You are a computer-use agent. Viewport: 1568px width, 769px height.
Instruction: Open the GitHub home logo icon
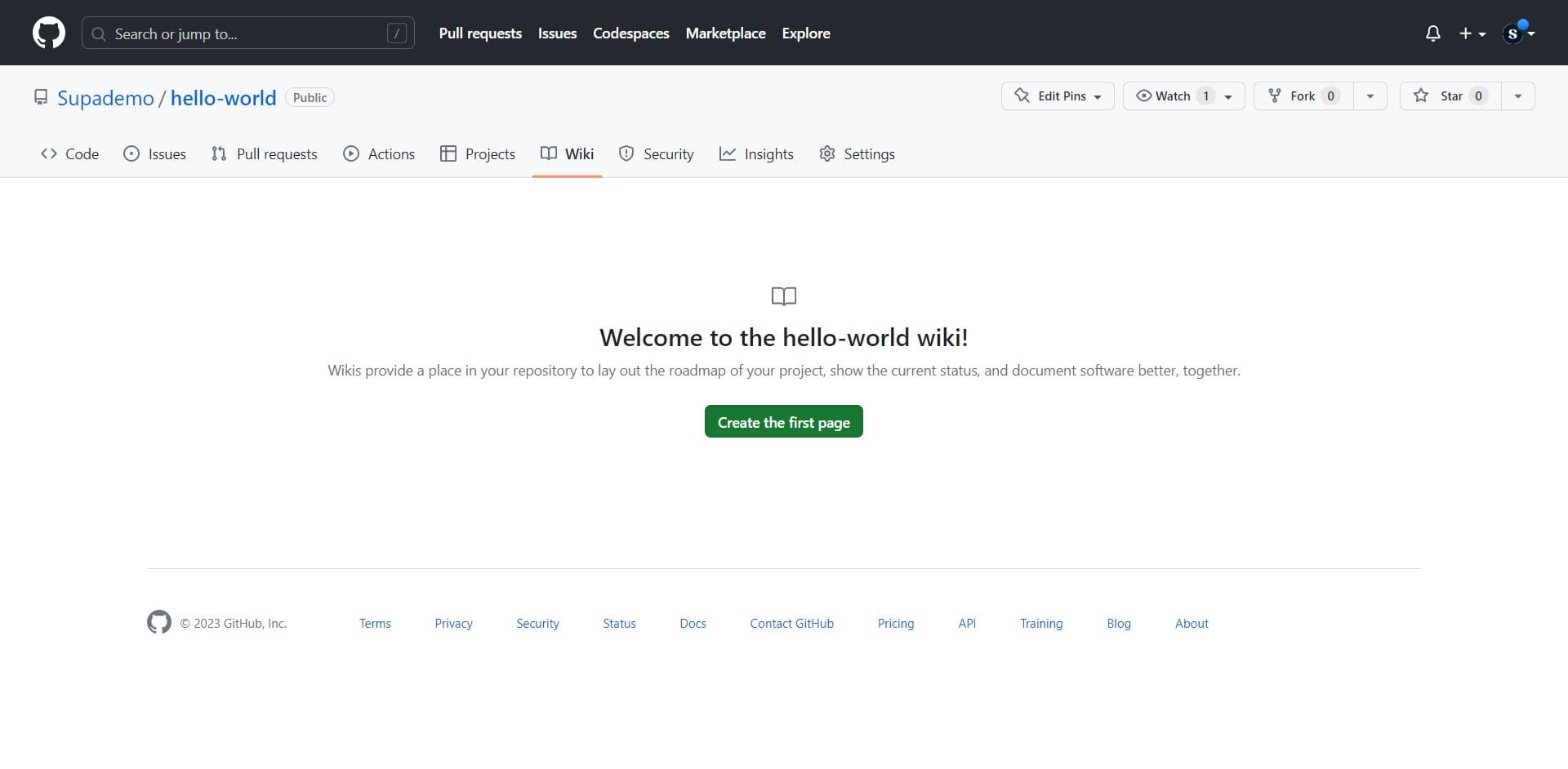click(x=48, y=33)
